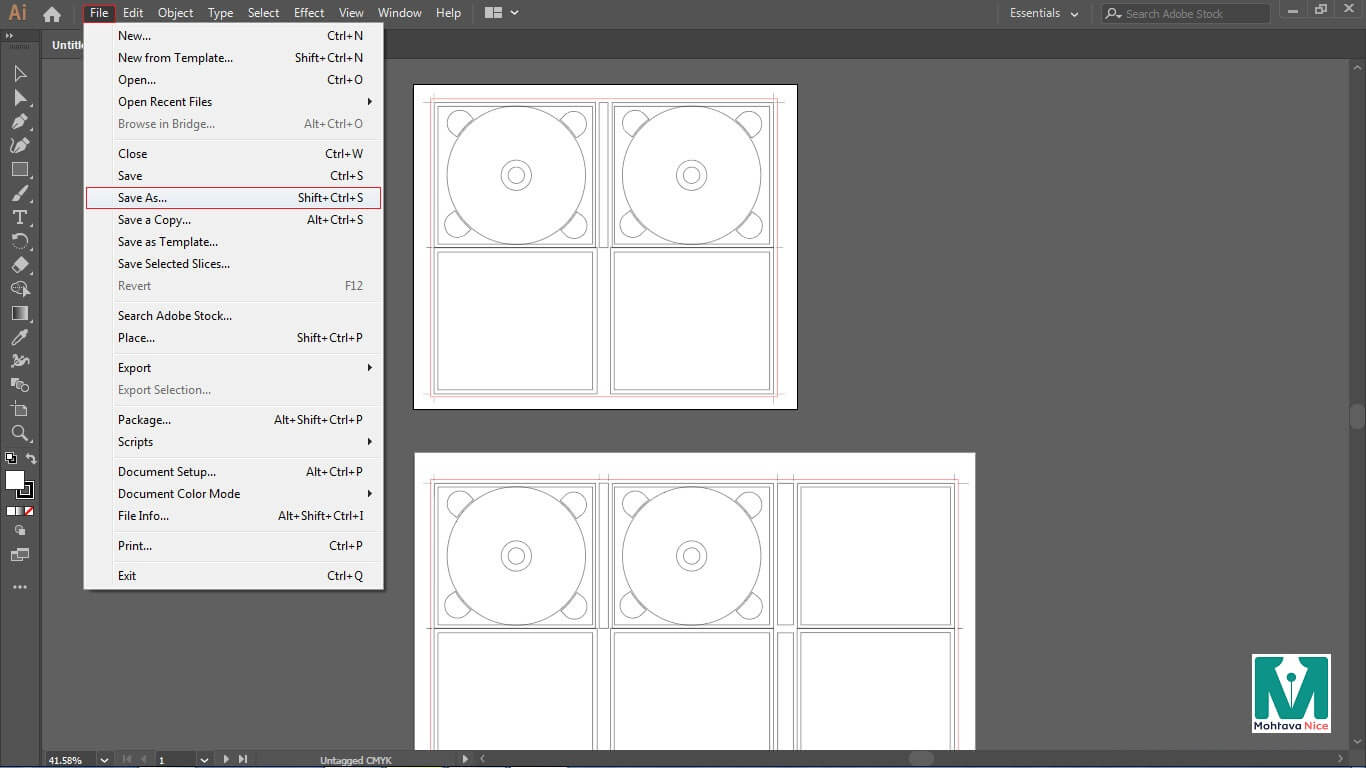The image size is (1366, 768).
Task: Activate the Type tool
Action: click(x=19, y=217)
